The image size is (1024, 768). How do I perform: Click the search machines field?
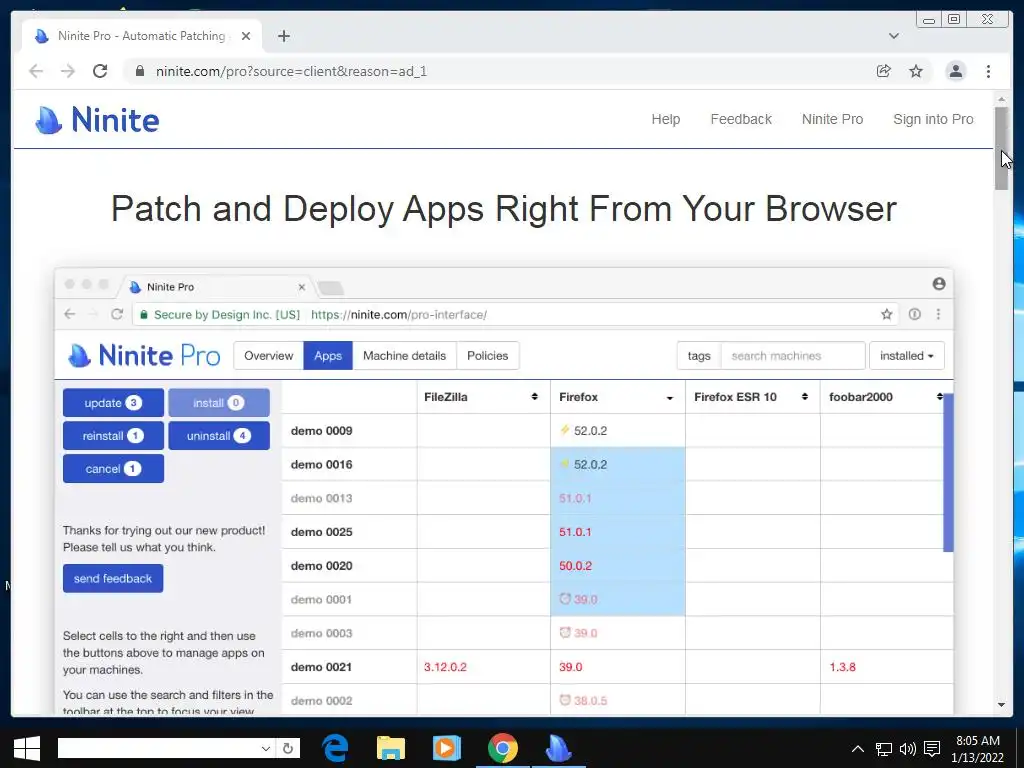(x=793, y=356)
